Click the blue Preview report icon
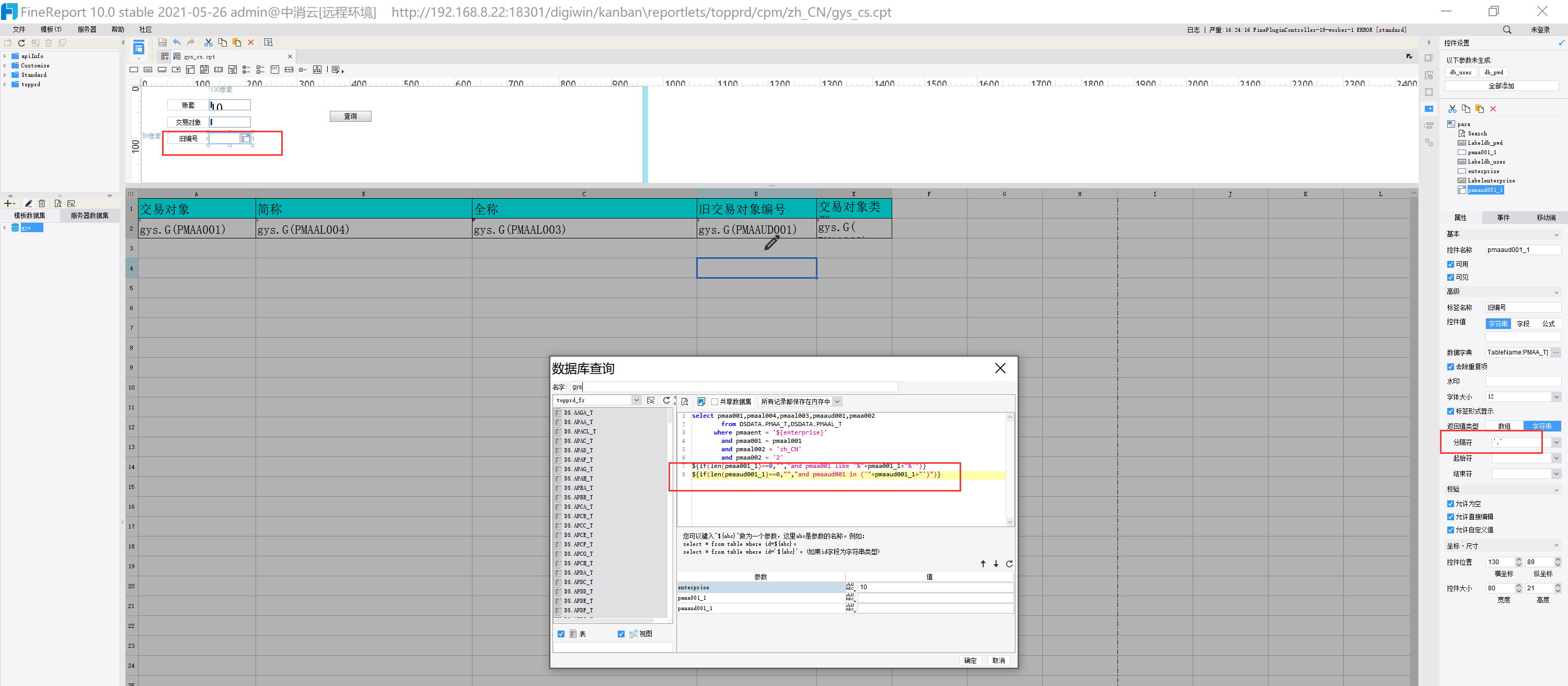 [x=139, y=48]
